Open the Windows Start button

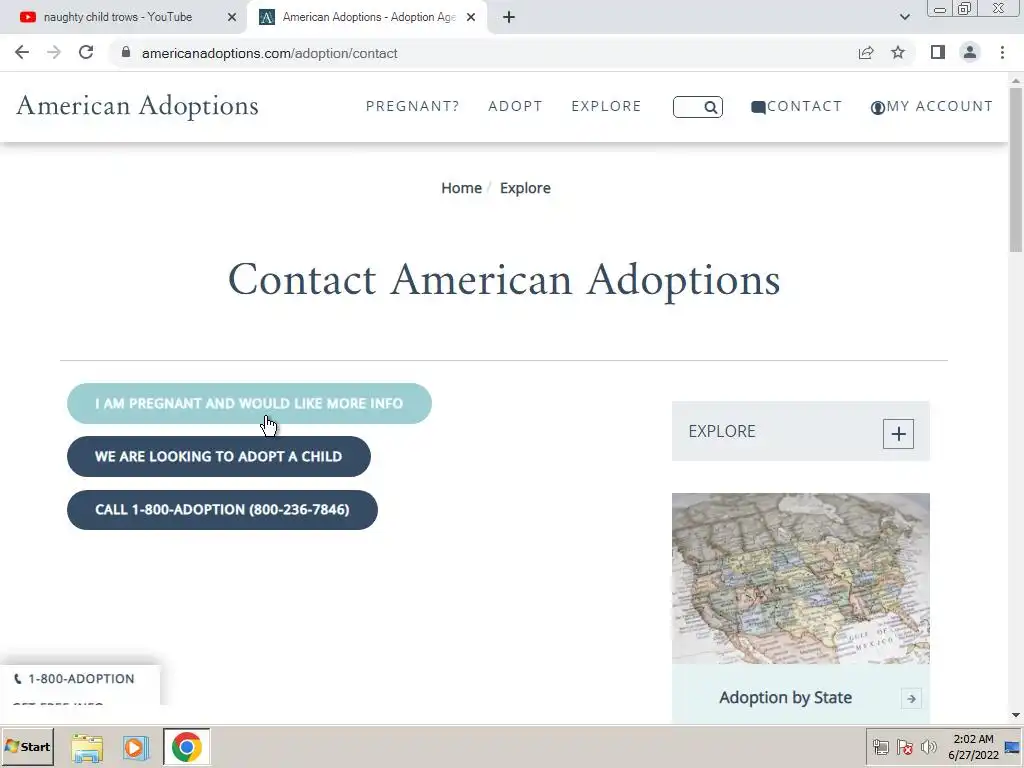(27, 747)
